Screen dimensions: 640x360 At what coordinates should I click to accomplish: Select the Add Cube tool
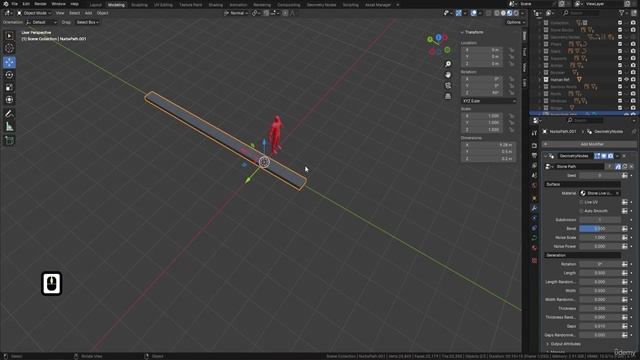point(9,140)
